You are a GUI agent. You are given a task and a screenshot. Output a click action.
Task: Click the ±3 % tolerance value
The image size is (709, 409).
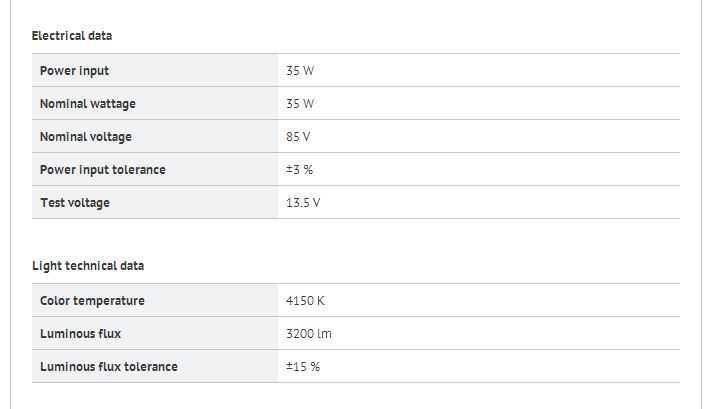(x=299, y=170)
